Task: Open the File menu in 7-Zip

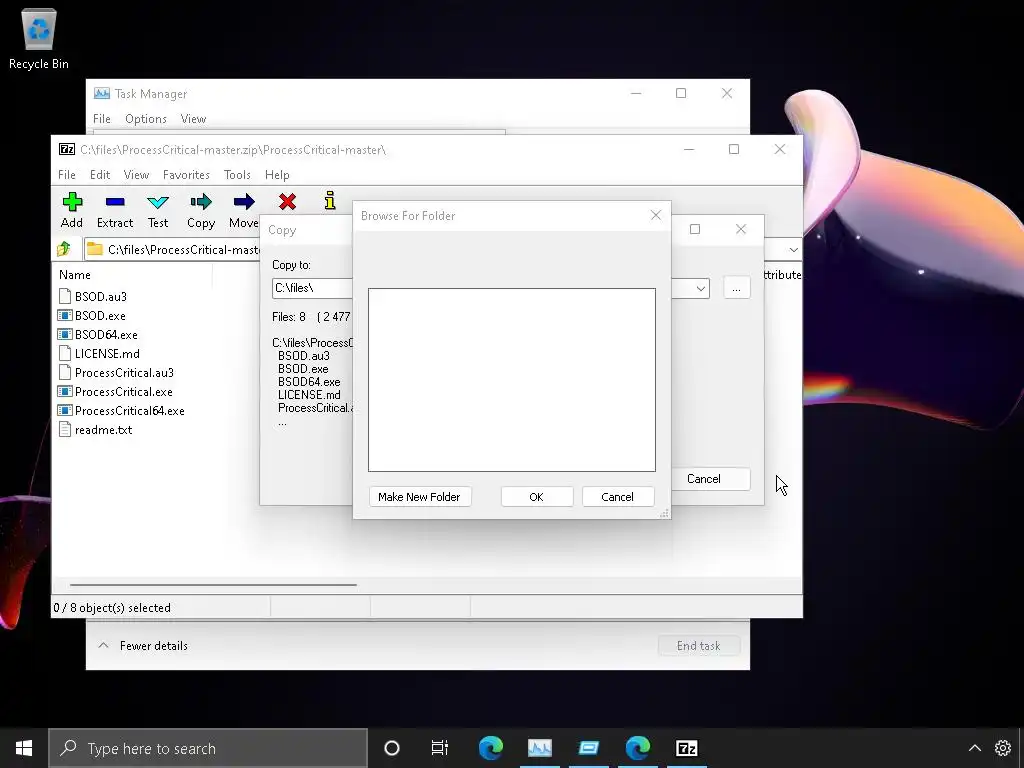Action: coord(67,174)
